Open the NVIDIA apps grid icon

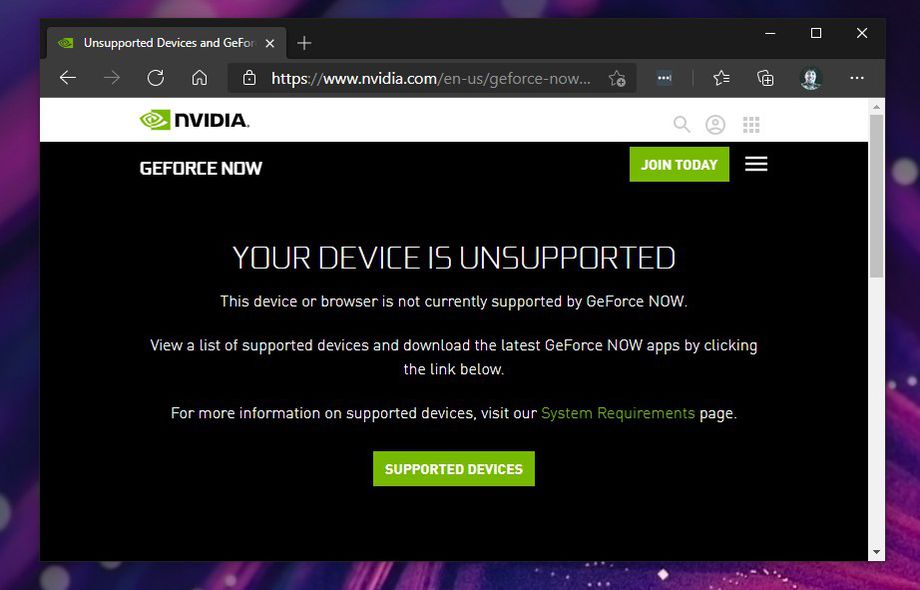coord(751,124)
